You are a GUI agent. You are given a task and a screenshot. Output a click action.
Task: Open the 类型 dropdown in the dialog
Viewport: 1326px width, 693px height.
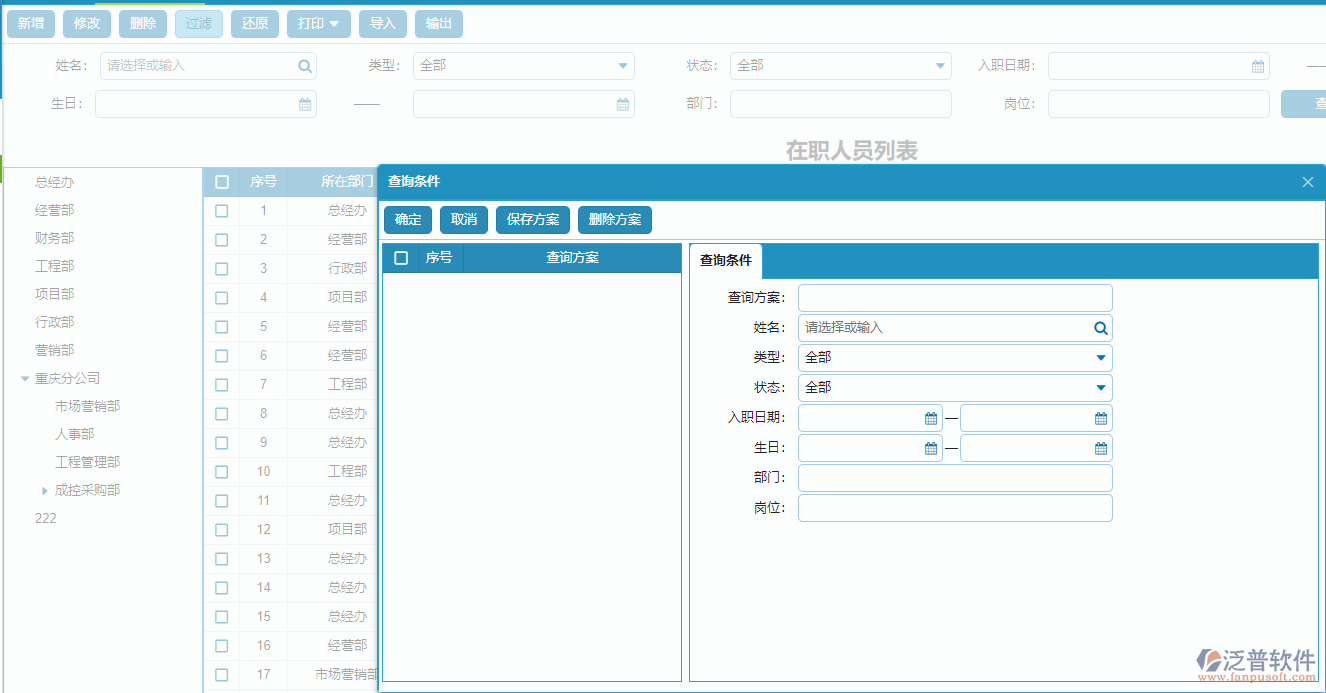[1102, 357]
